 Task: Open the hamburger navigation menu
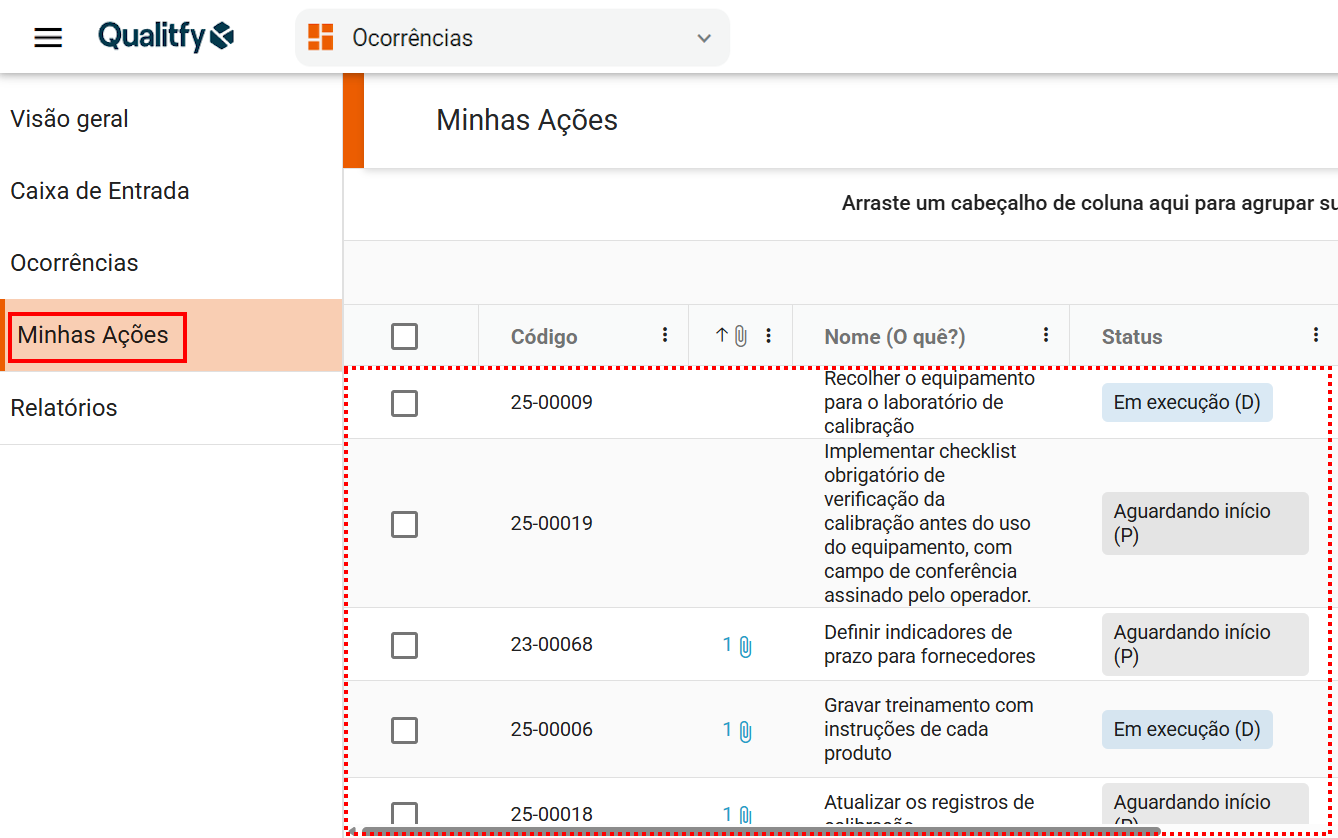(48, 38)
